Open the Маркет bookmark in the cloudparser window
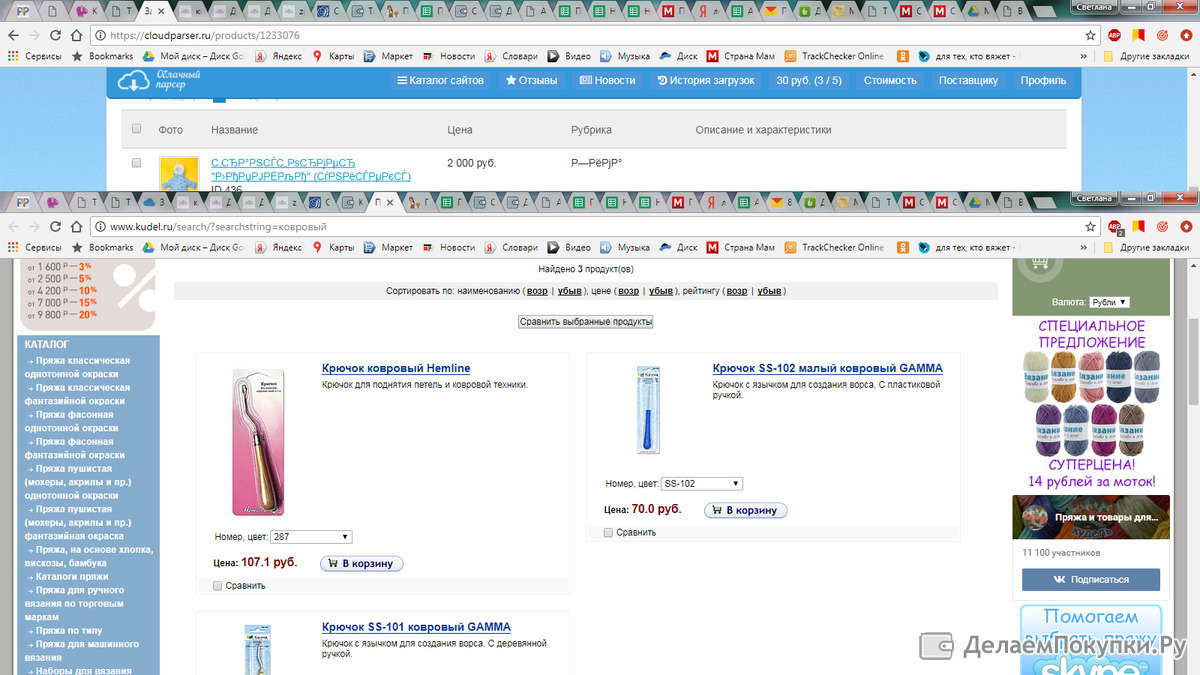This screenshot has width=1200, height=675. pos(388,56)
